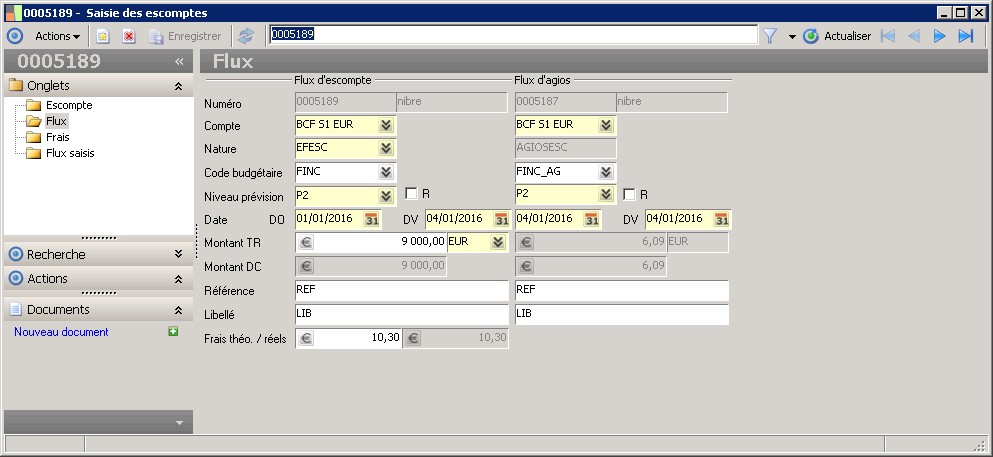This screenshot has height=457, width=993.
Task: Click the filter funnel icon
Action: point(769,36)
